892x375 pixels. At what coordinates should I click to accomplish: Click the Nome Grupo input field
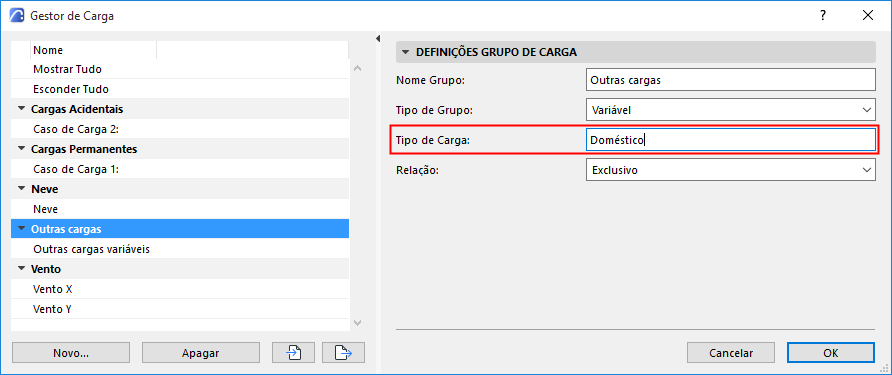(x=730, y=80)
